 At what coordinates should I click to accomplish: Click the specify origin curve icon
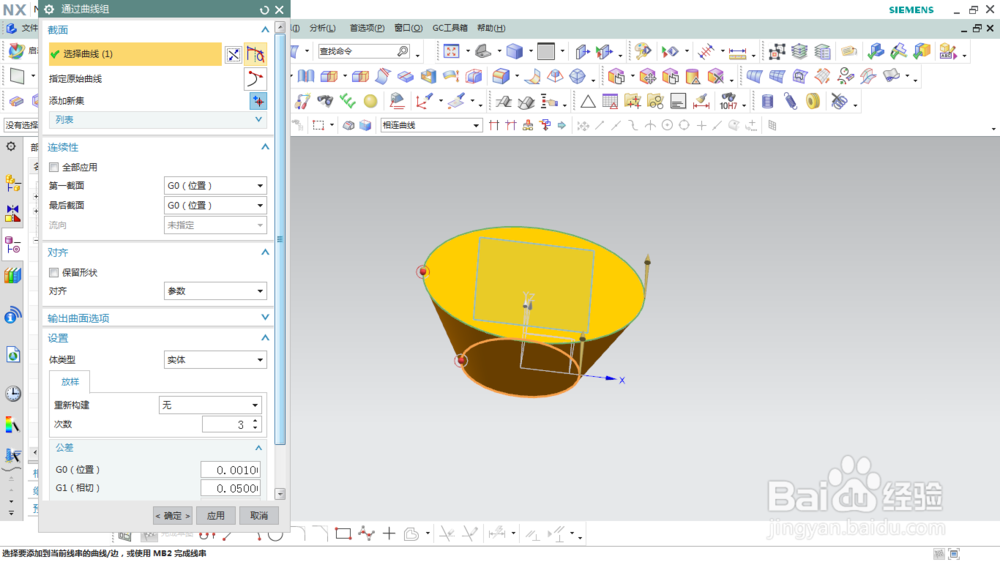[255, 78]
